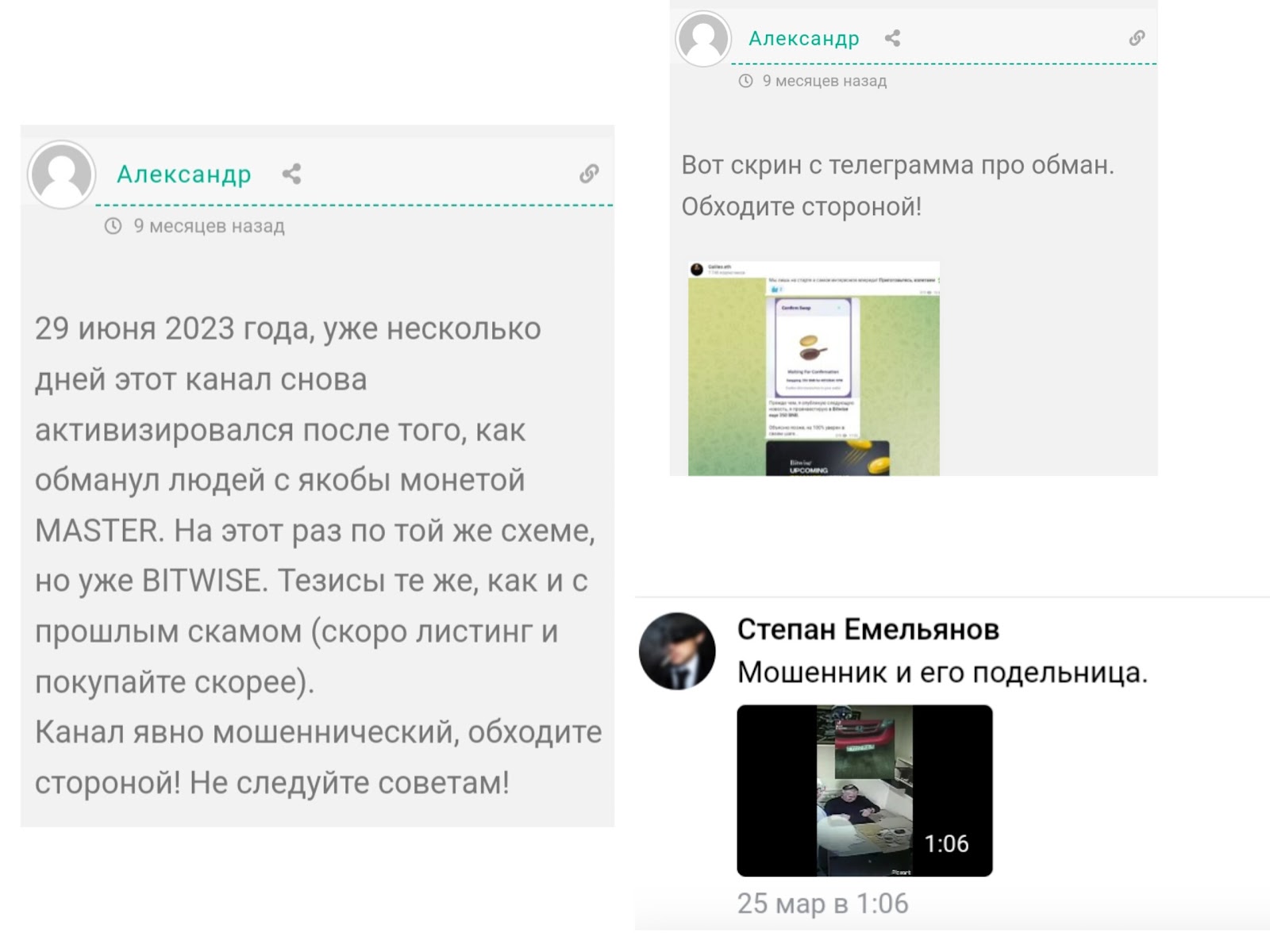
Task: Click text 'Мошенник и его подельница.'
Action: pyautogui.click(x=942, y=673)
